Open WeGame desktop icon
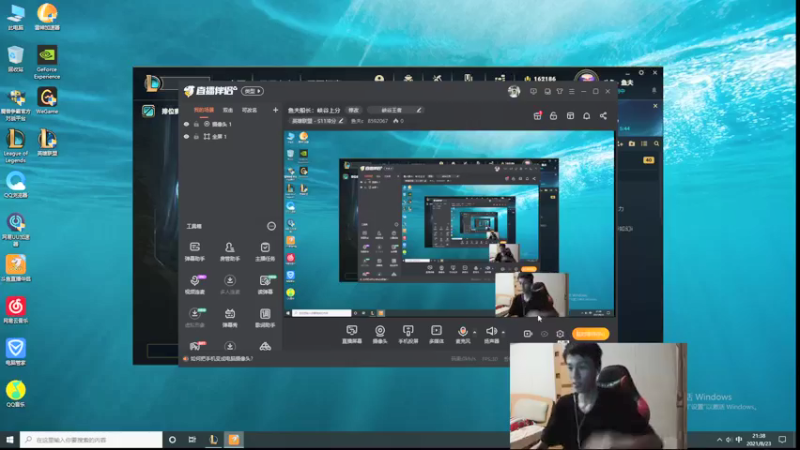Viewport: 800px width, 450px height. [47, 101]
